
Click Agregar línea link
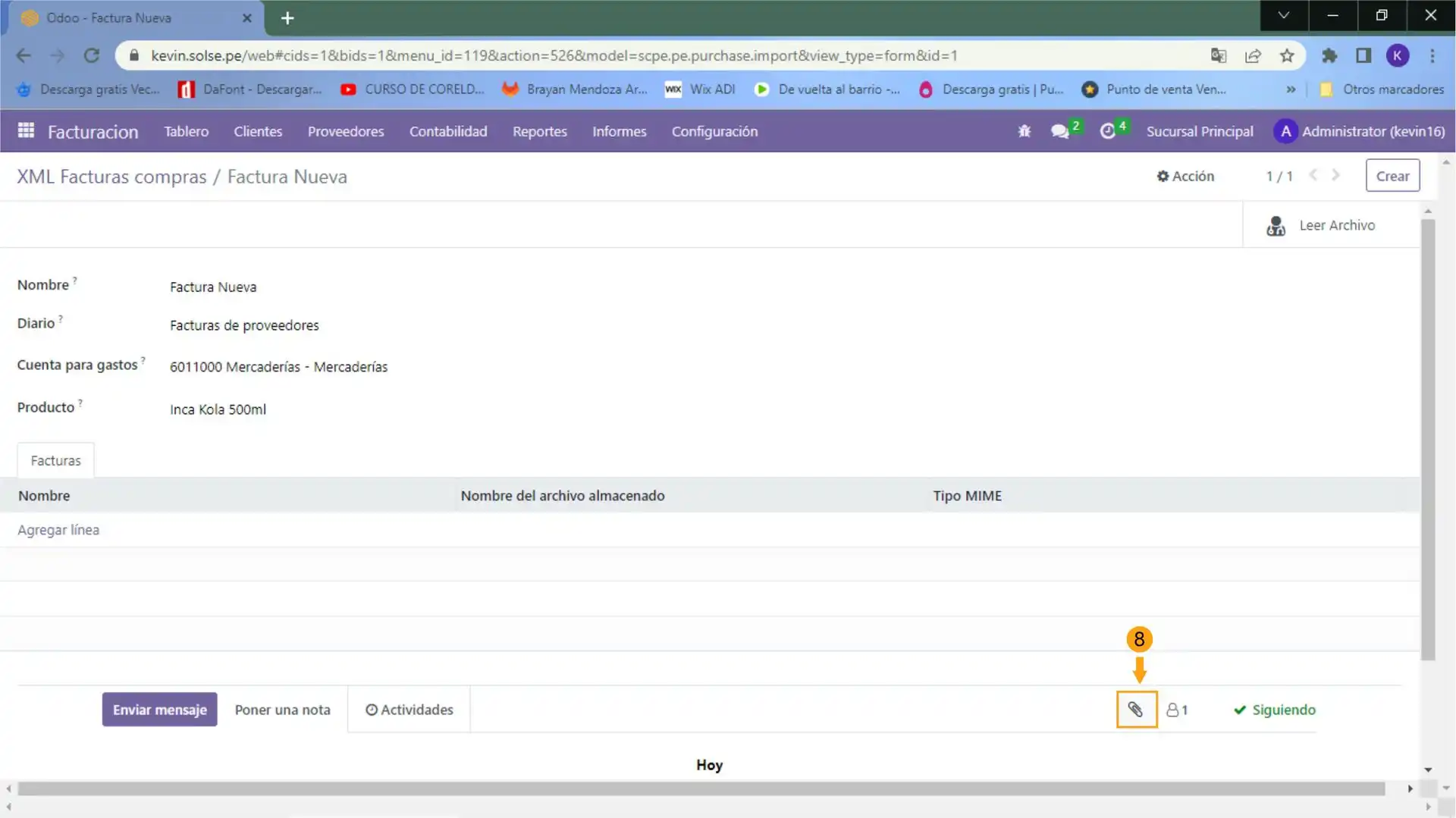coord(58,530)
